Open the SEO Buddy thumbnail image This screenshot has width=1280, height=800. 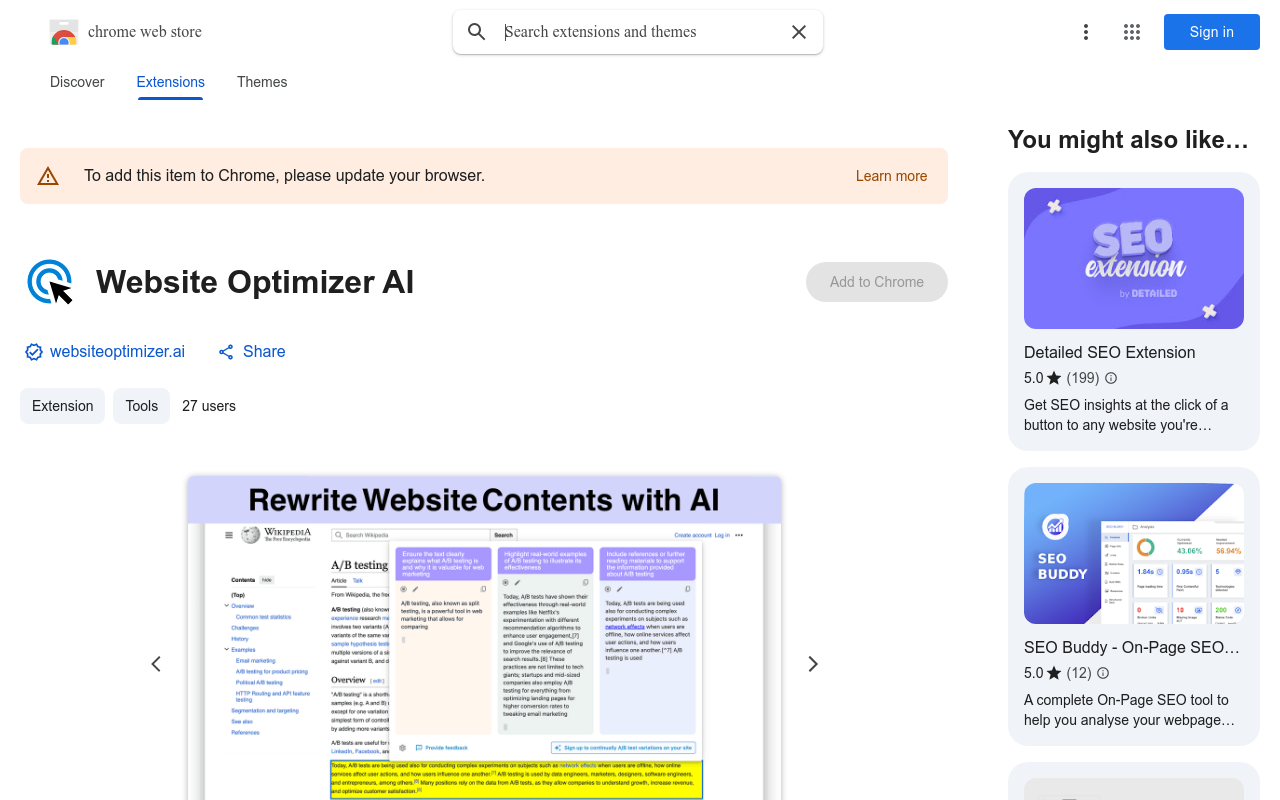coord(1134,553)
